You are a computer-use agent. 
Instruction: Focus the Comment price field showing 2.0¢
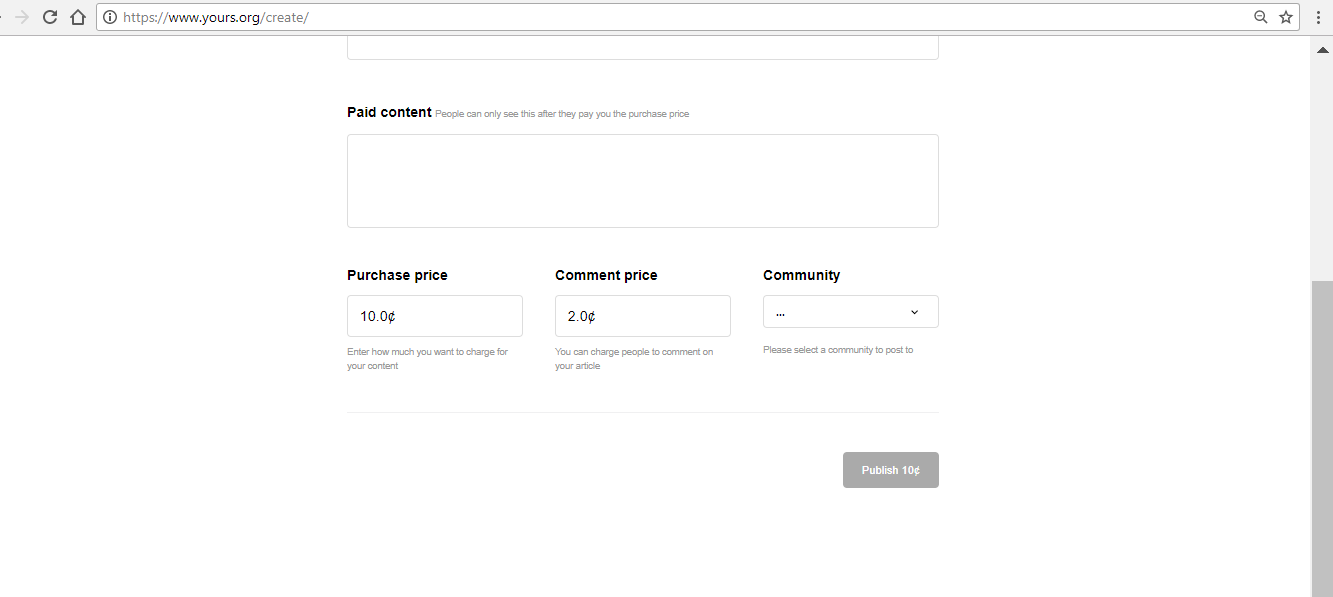[643, 316]
